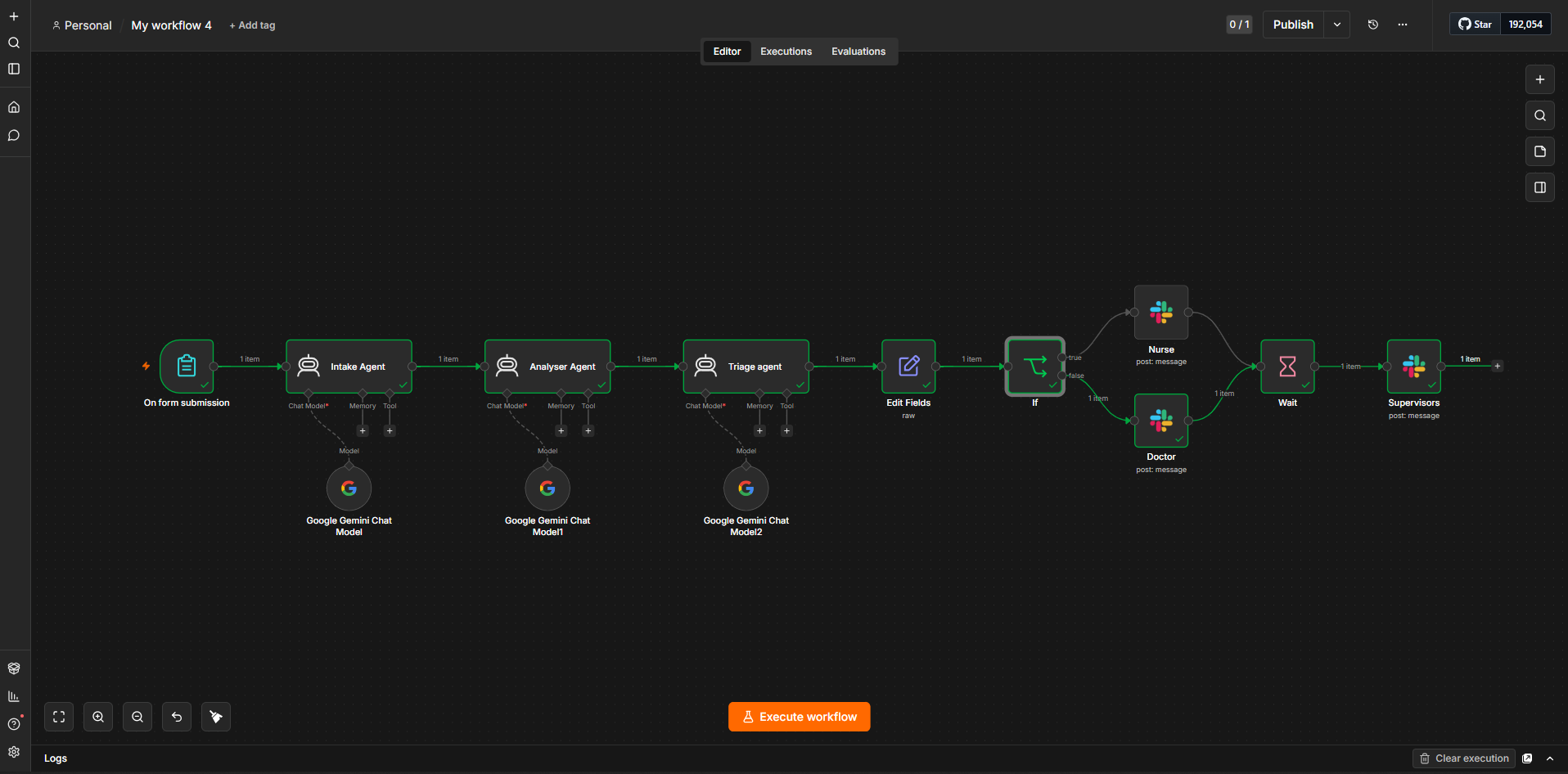Add next node after Supervisors
Screen dimensions: 1568x774
1498,366
